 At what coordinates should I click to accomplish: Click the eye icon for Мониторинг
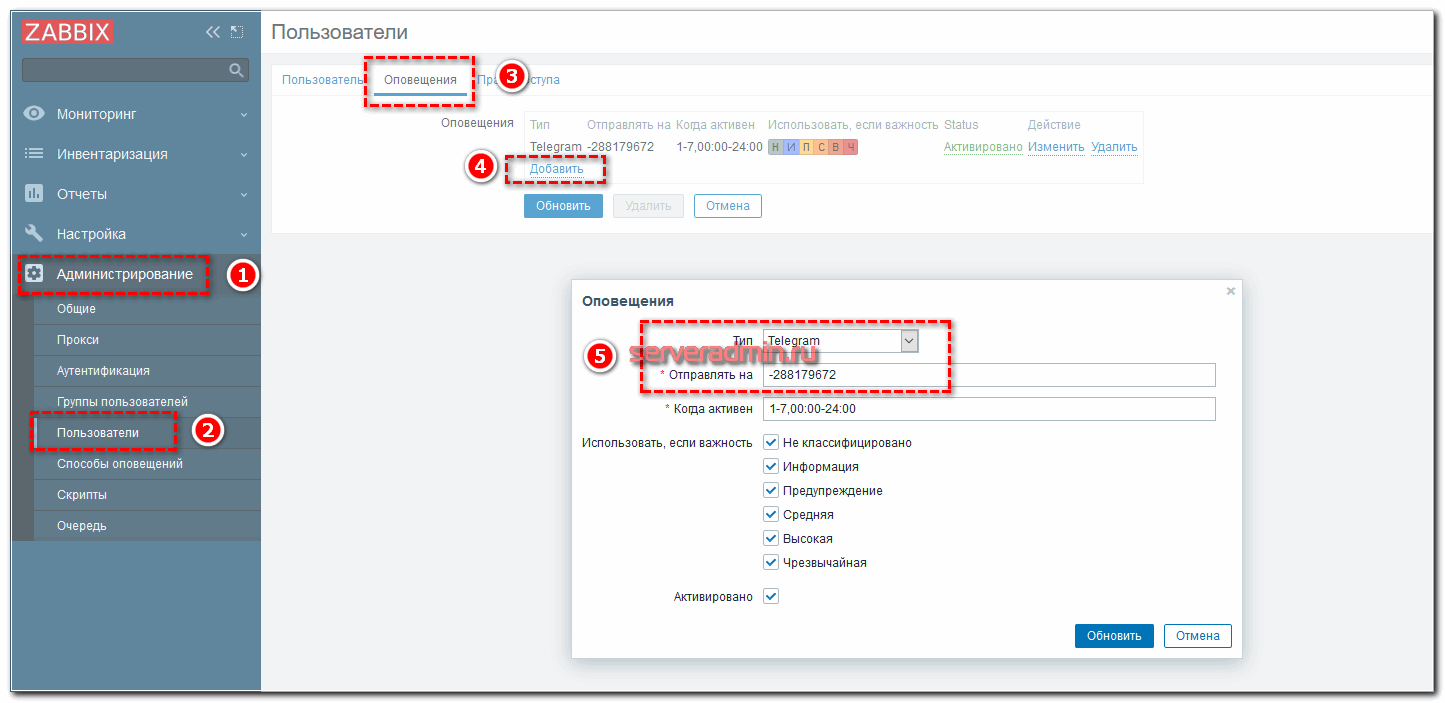click(34, 114)
